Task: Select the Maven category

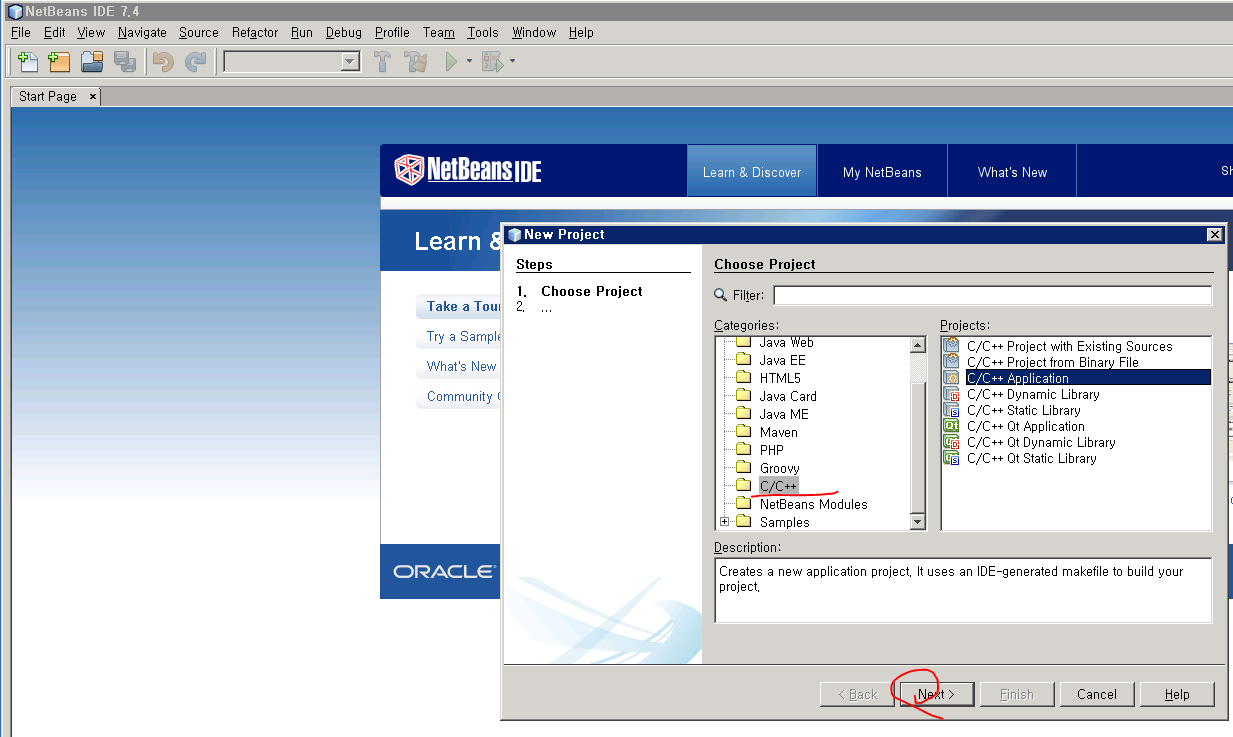Action: 778,432
